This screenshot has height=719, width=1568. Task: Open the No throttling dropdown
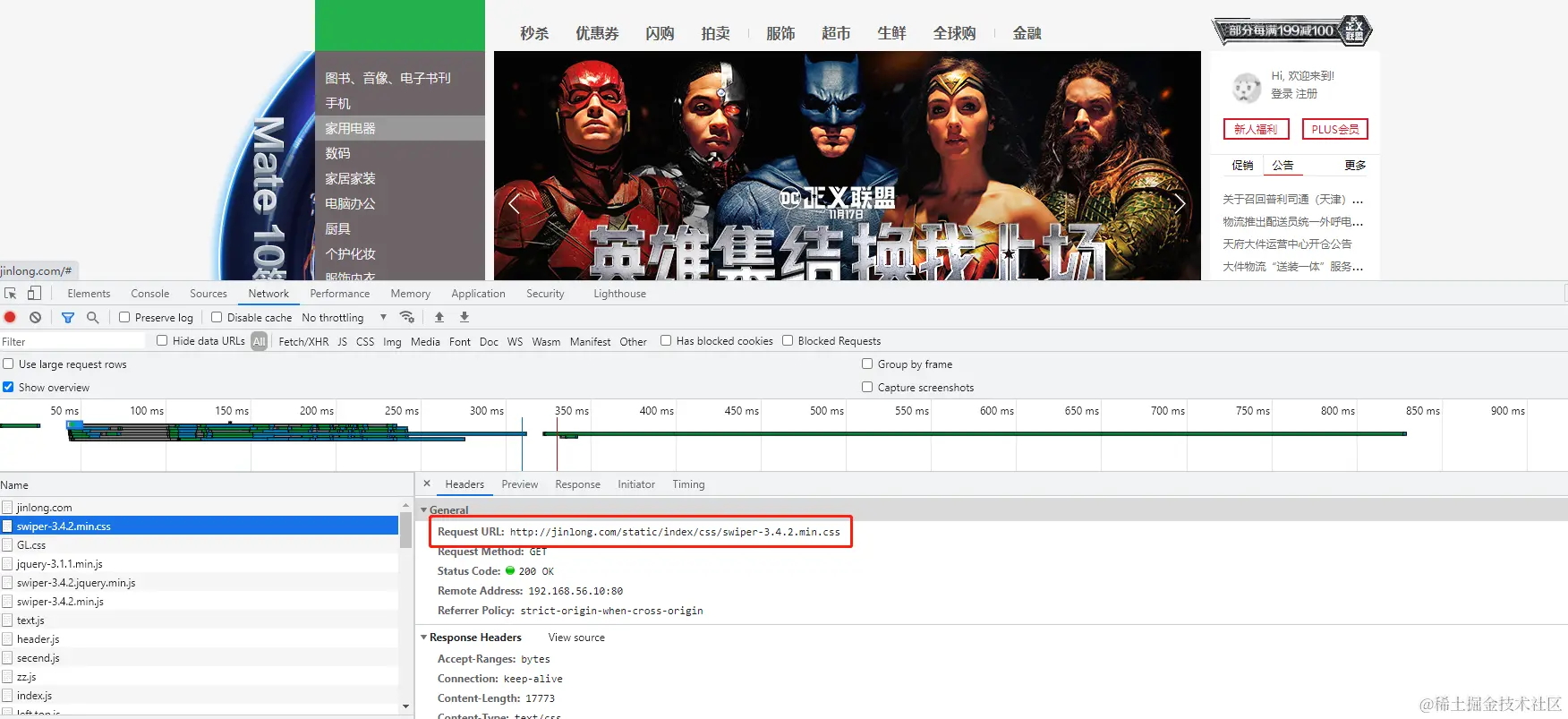[x=344, y=317]
